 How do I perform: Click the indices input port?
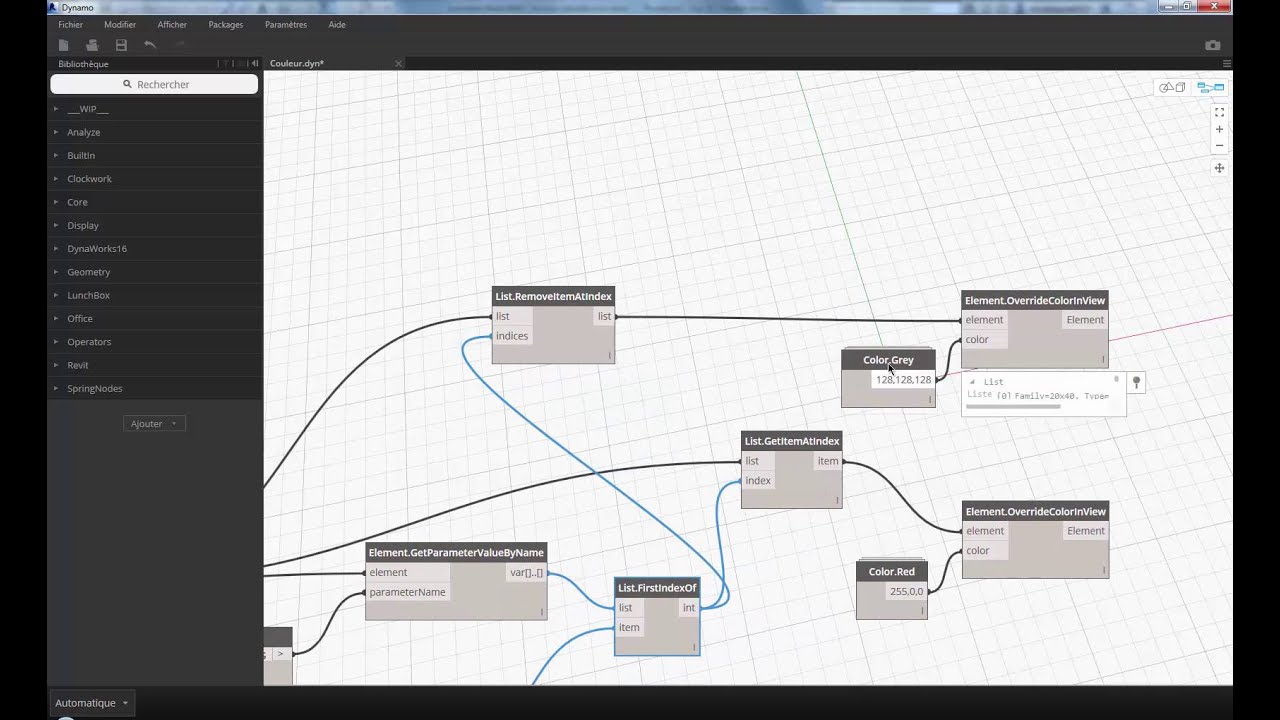click(x=512, y=336)
